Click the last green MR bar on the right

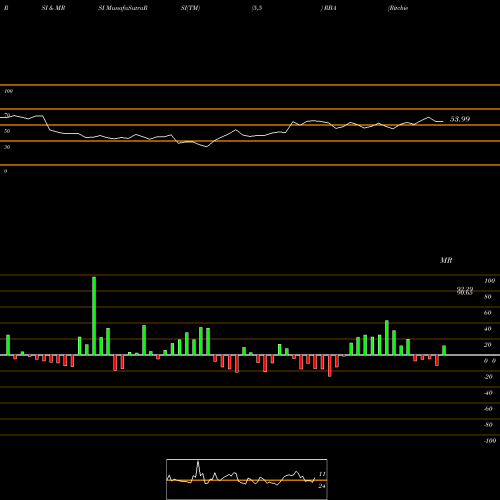tap(444, 350)
